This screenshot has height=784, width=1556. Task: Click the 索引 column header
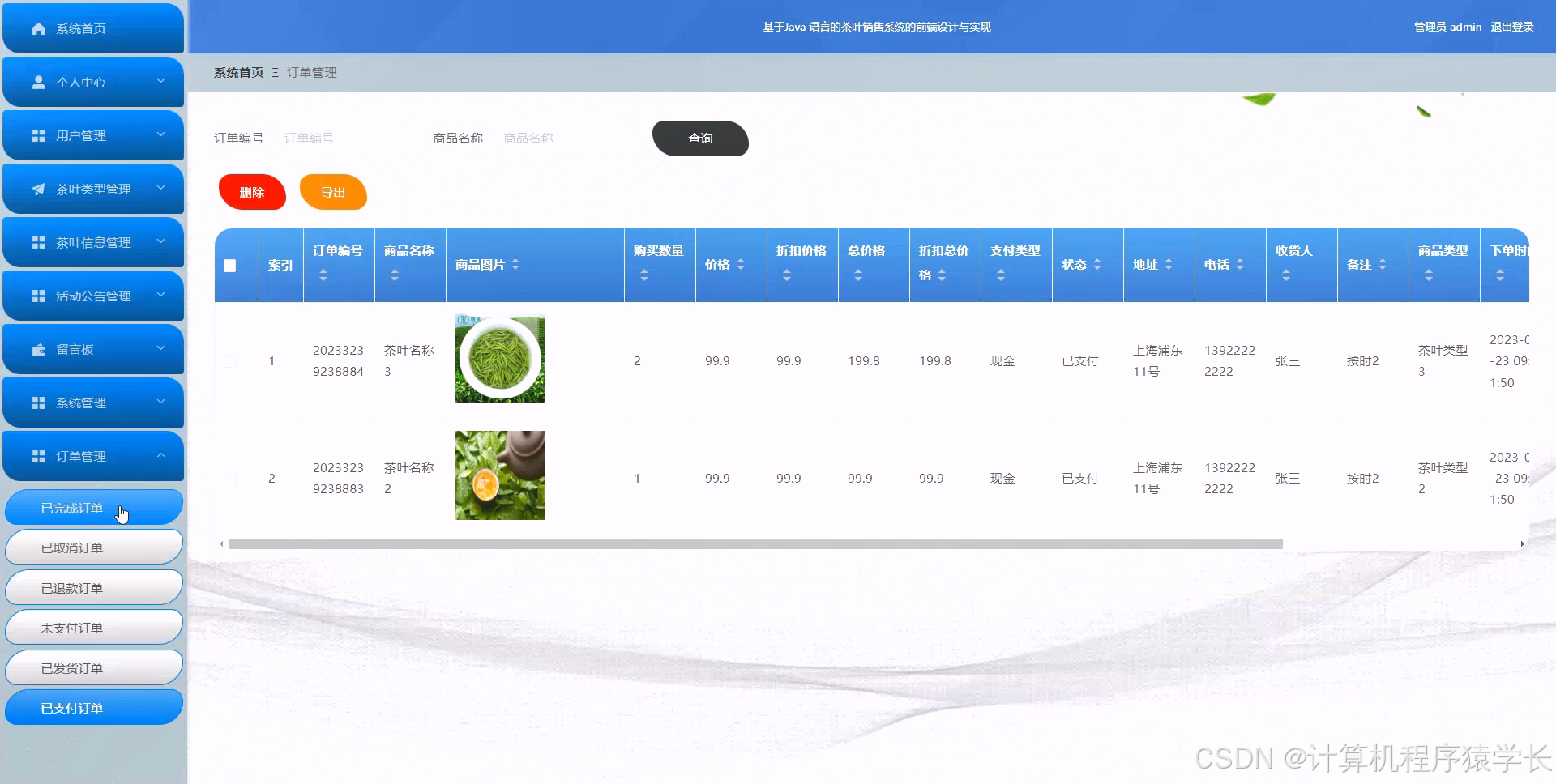(280, 265)
